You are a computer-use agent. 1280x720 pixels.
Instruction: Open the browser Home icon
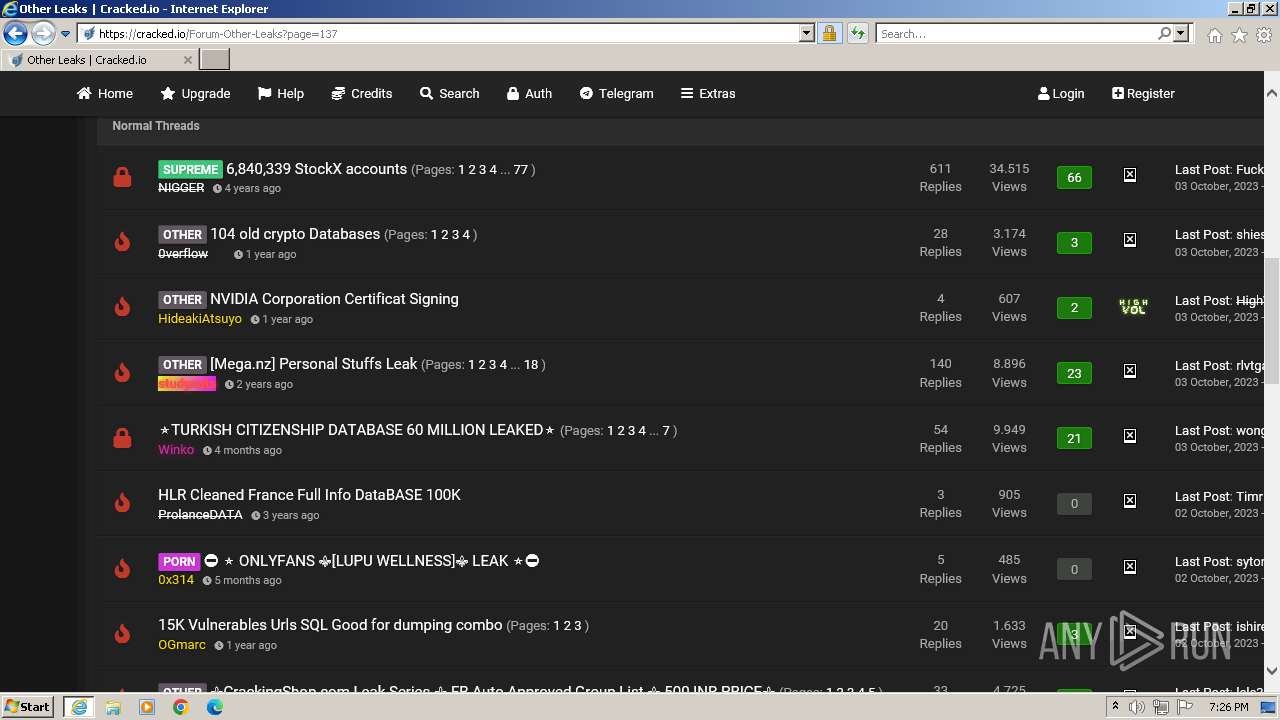pyautogui.click(x=1214, y=35)
